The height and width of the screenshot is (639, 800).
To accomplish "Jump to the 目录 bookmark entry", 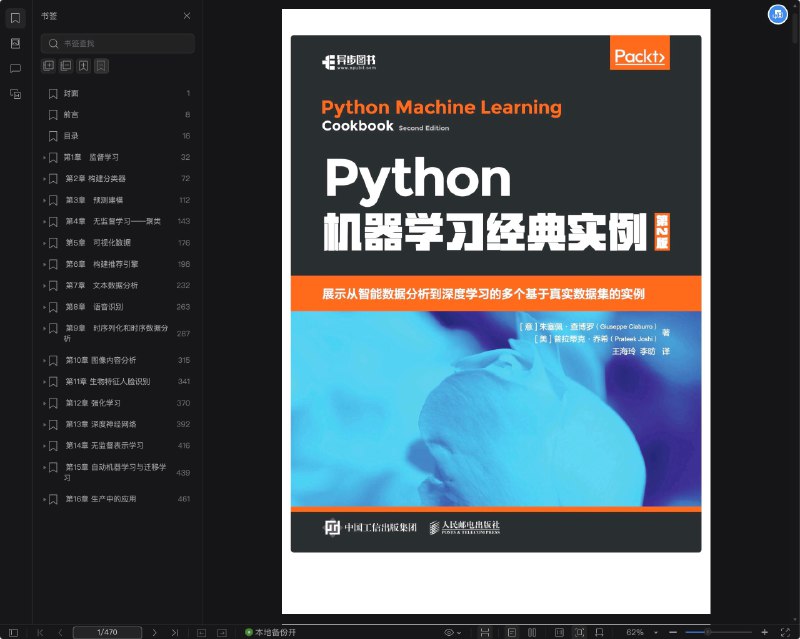I will tap(75, 135).
